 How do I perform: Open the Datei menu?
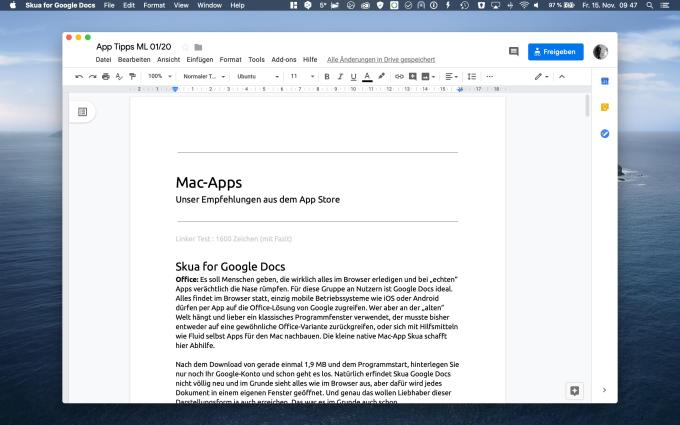[x=103, y=60]
